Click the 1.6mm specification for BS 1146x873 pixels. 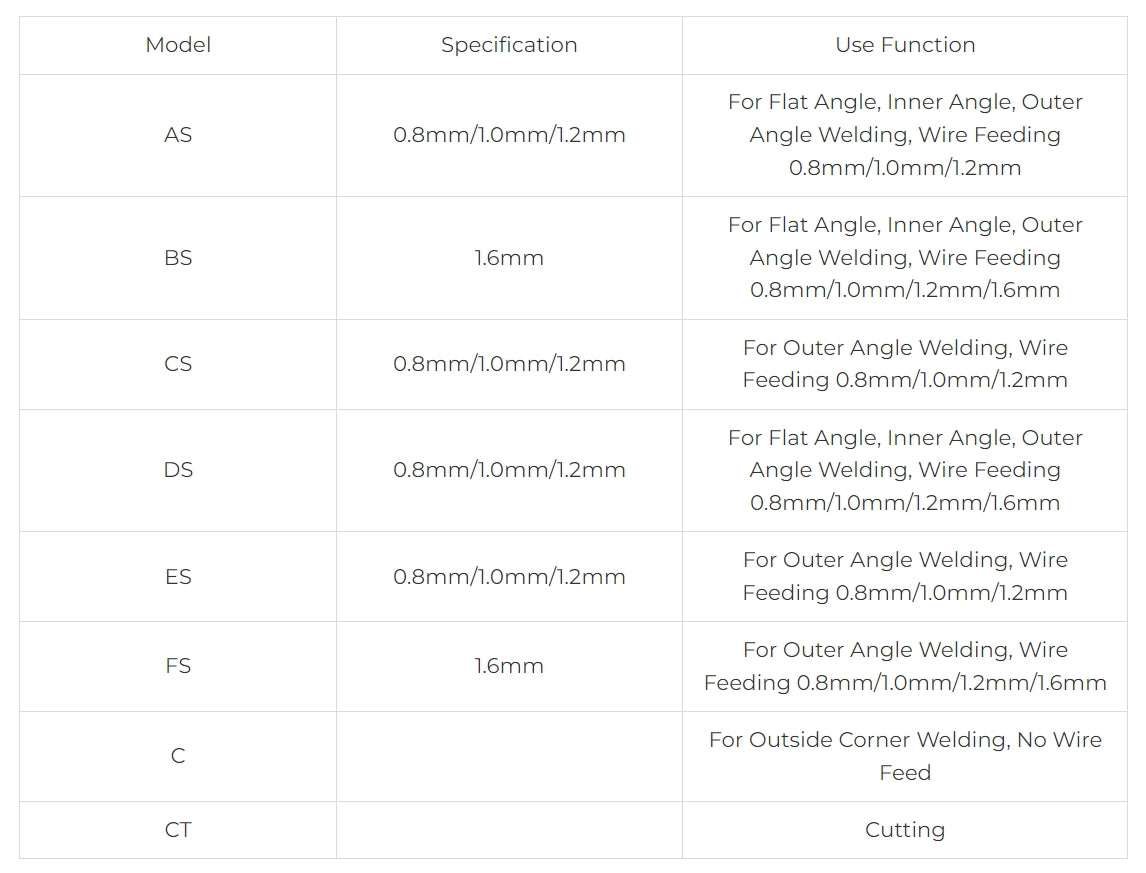click(509, 258)
